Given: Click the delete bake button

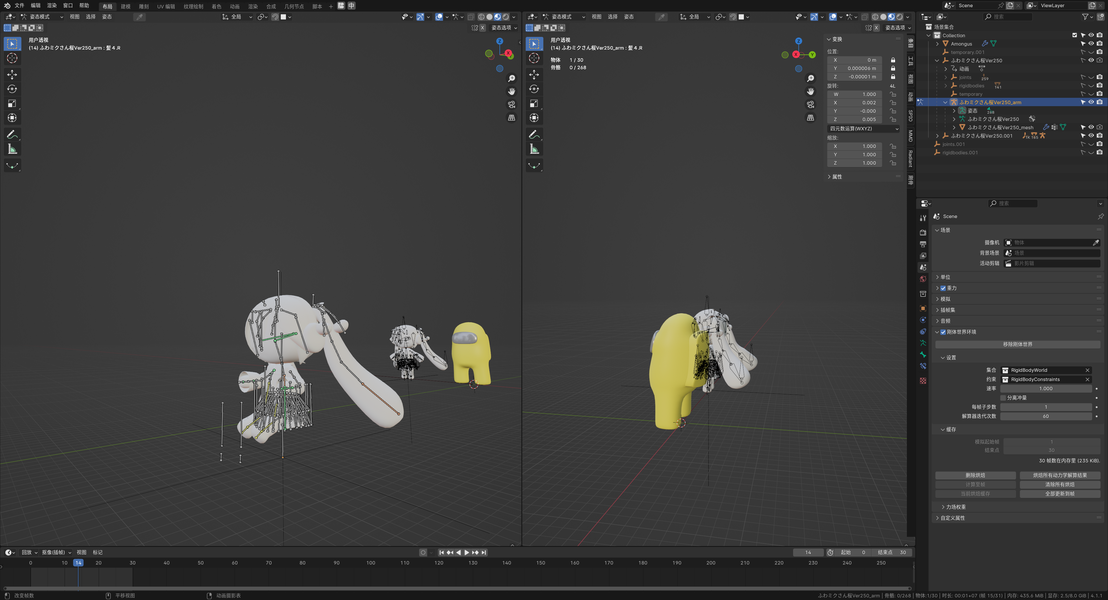Looking at the screenshot, I should (975, 476).
